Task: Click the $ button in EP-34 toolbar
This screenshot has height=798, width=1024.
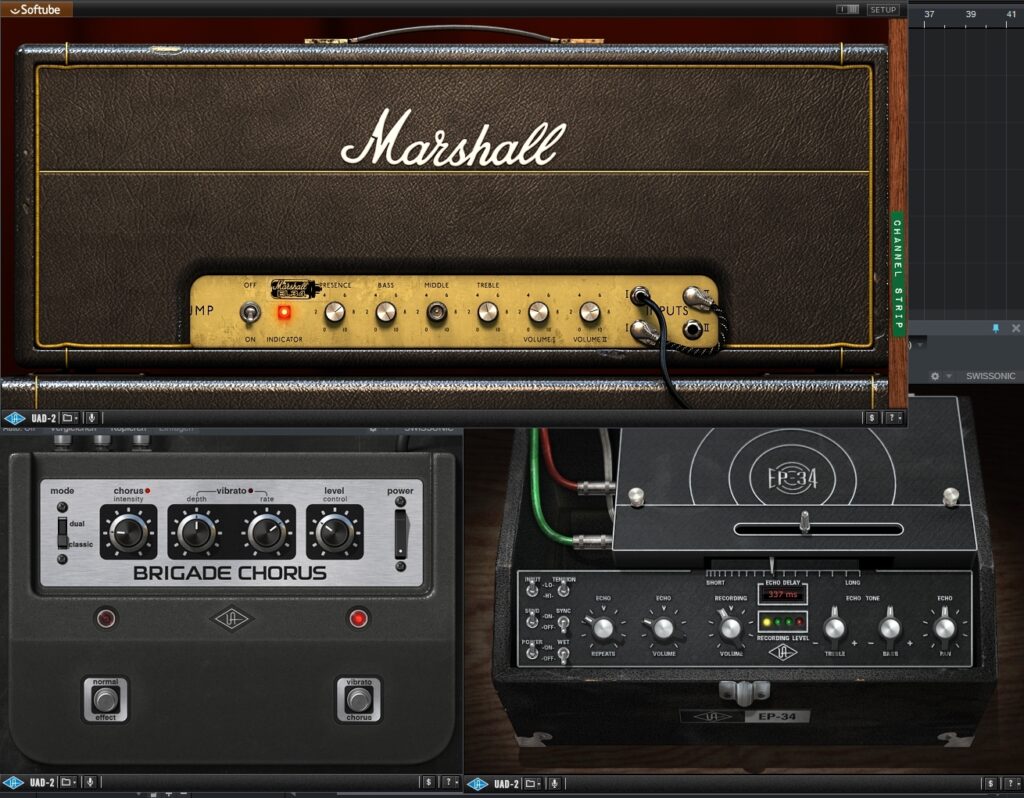Action: point(991,783)
